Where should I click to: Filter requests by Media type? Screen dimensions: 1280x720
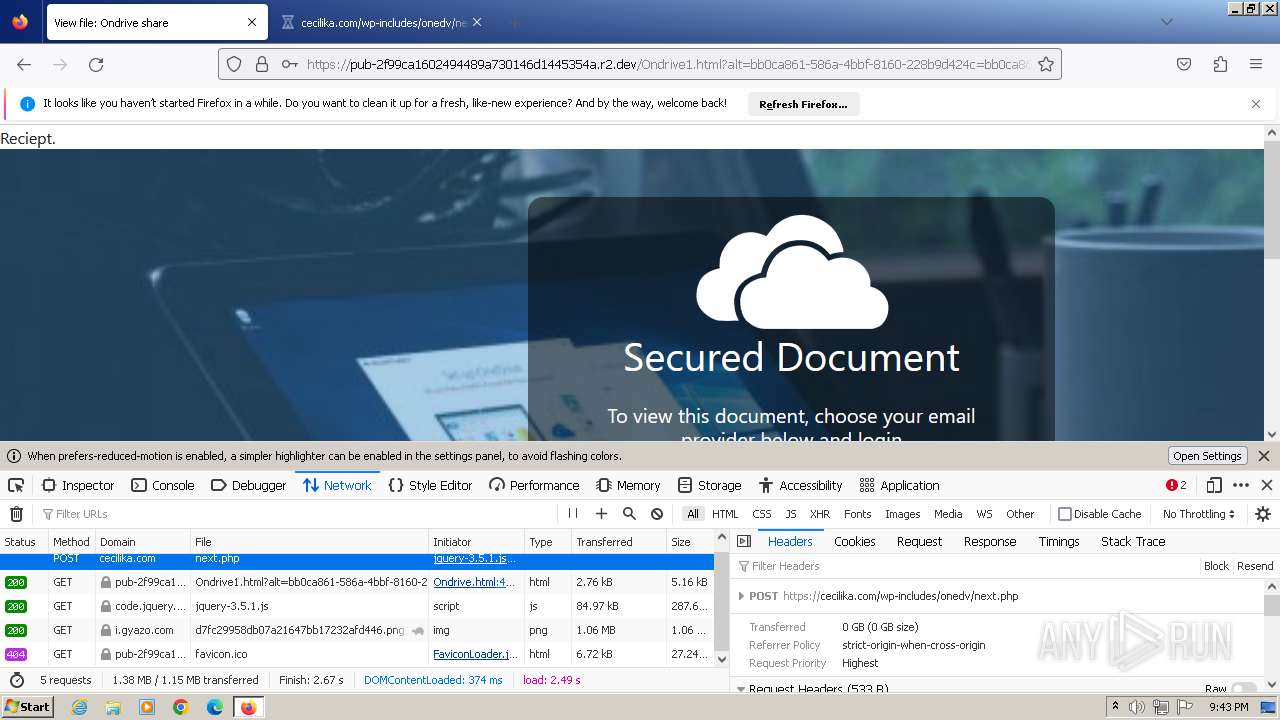coord(948,514)
